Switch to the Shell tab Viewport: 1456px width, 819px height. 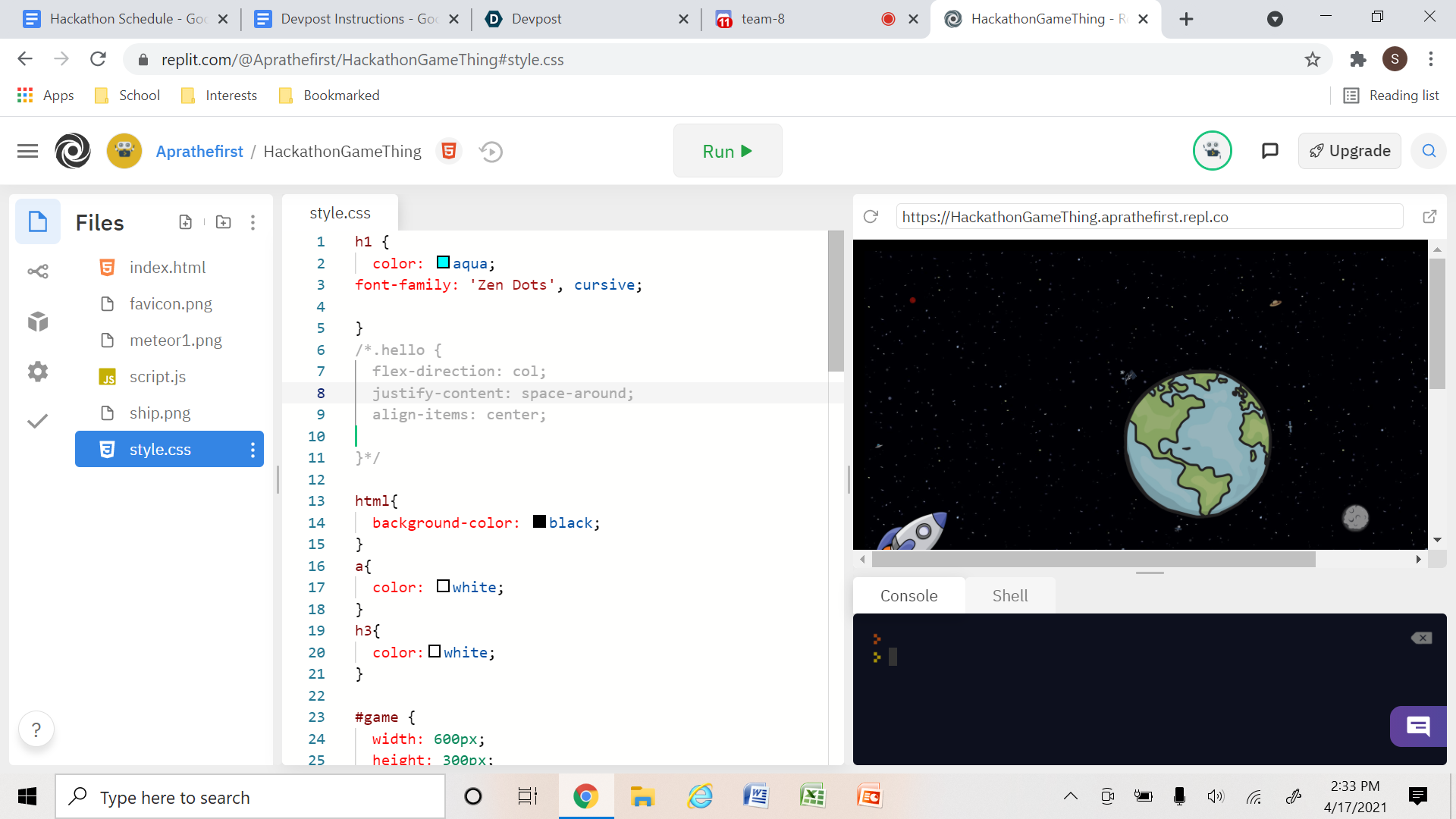click(1009, 596)
